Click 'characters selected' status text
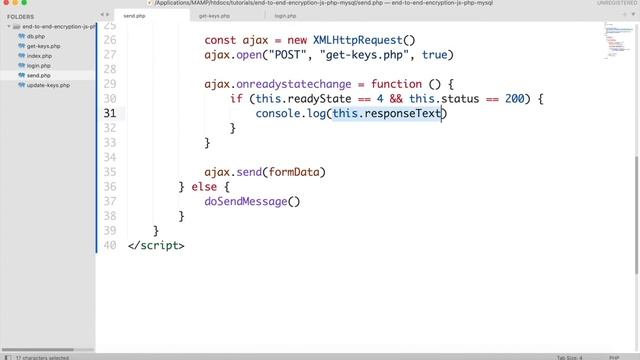Viewport: 640px width, 360px height. pyautogui.click(x=42, y=358)
